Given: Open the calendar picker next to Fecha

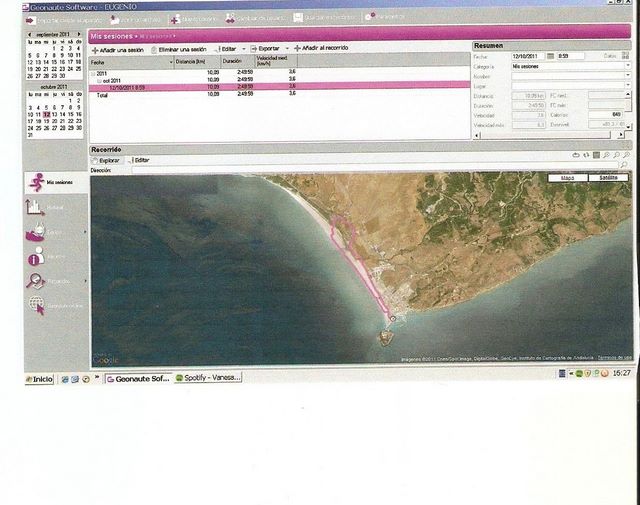Looking at the screenshot, I should tap(551, 56).
